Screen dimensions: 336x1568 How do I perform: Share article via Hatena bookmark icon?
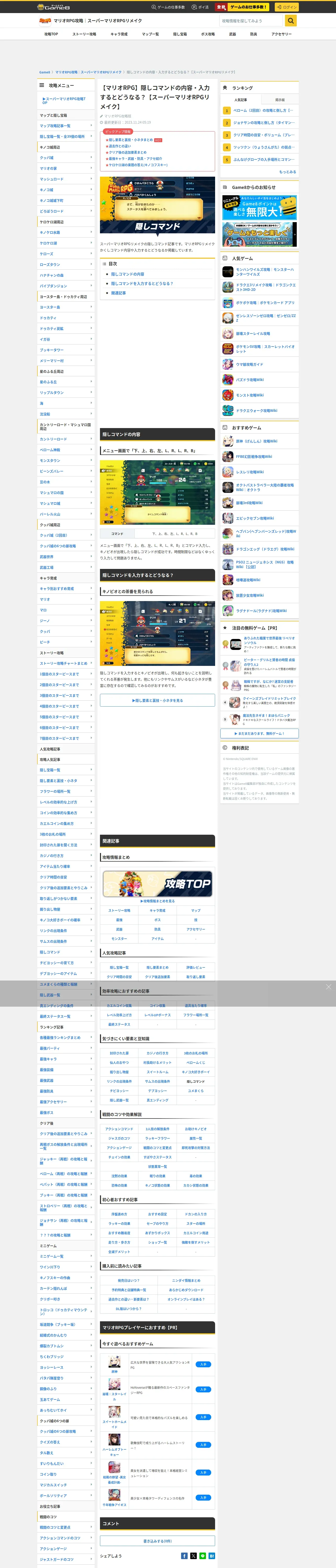point(212,1556)
